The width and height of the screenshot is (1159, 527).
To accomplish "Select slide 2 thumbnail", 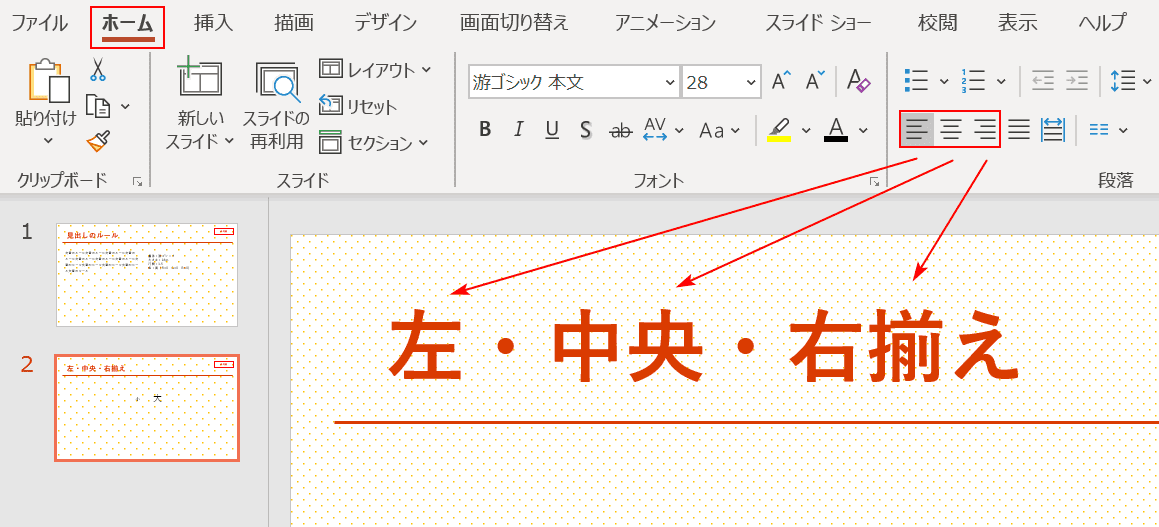I will click(x=147, y=407).
